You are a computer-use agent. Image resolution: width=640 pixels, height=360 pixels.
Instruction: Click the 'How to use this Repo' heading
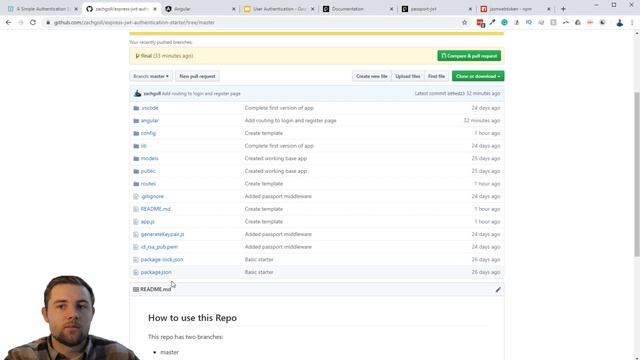pyautogui.click(x=192, y=318)
